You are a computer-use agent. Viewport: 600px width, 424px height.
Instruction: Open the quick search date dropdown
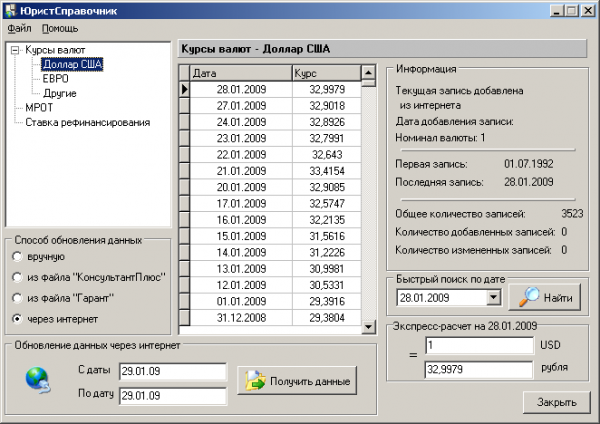(x=493, y=298)
